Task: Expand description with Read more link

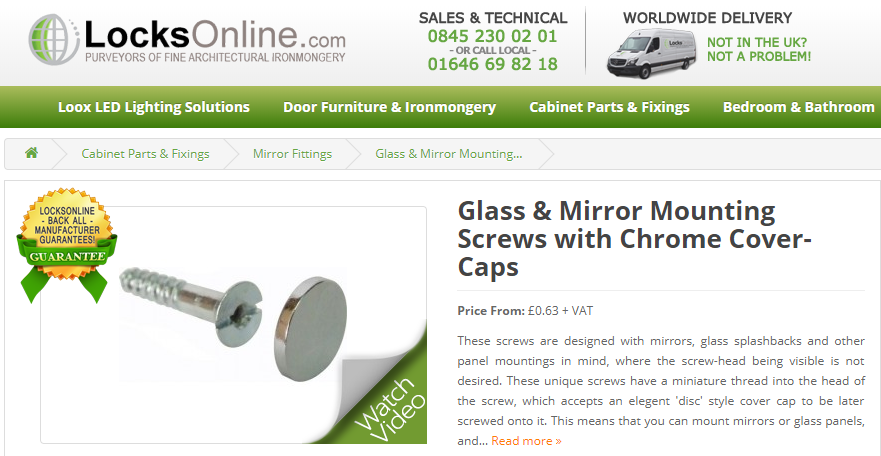Action: (526, 441)
